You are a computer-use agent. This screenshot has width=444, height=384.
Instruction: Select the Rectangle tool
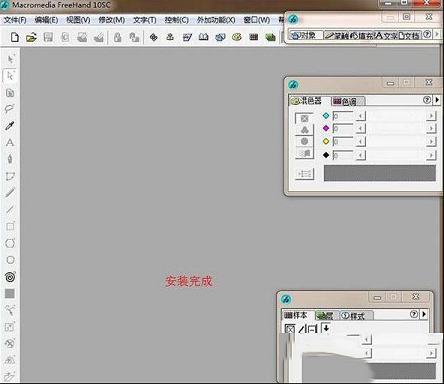click(x=10, y=226)
